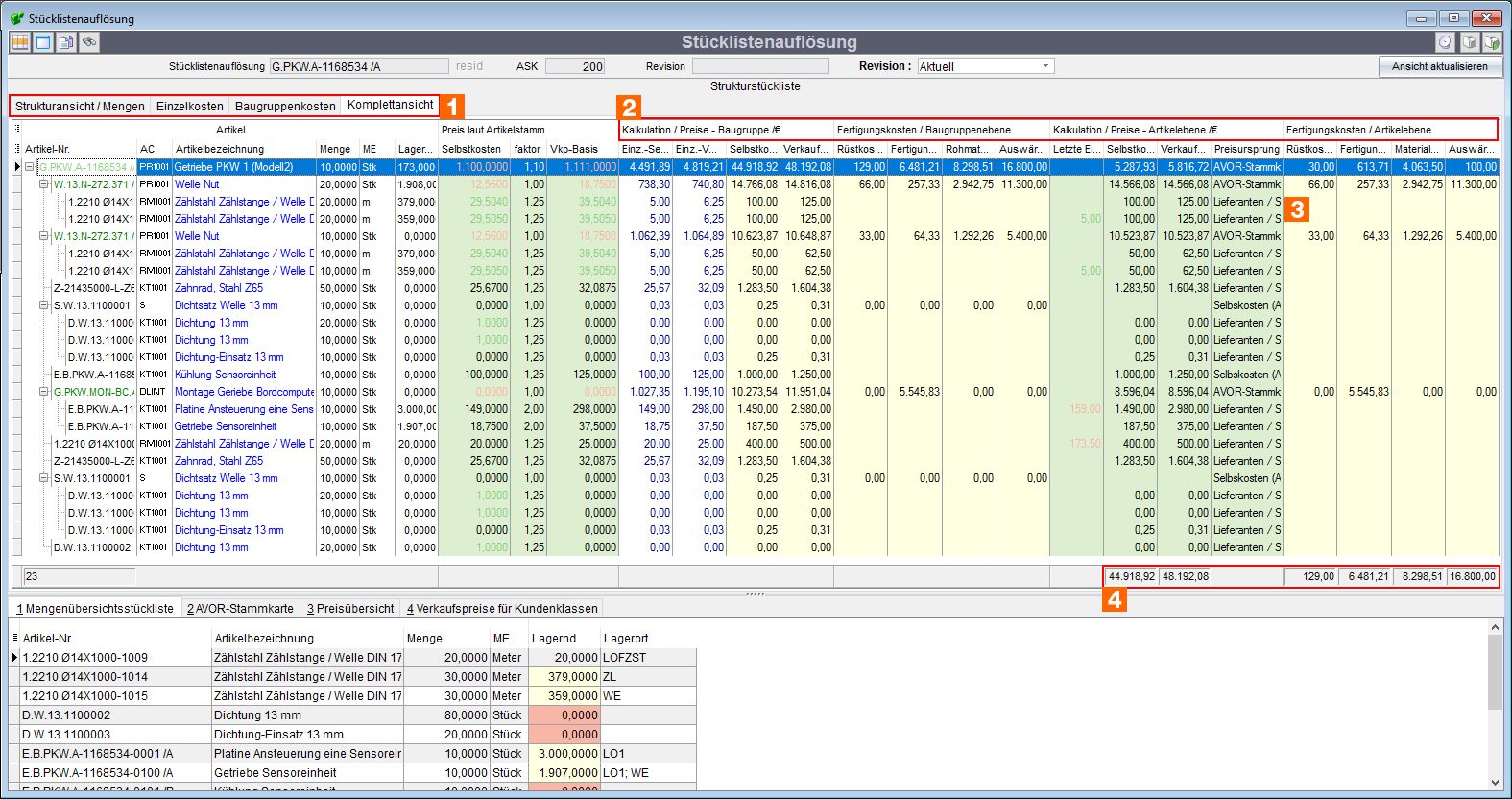The width and height of the screenshot is (1512, 799).
Task: Click the Kühlung Sensoreinheit description
Action: [226, 375]
